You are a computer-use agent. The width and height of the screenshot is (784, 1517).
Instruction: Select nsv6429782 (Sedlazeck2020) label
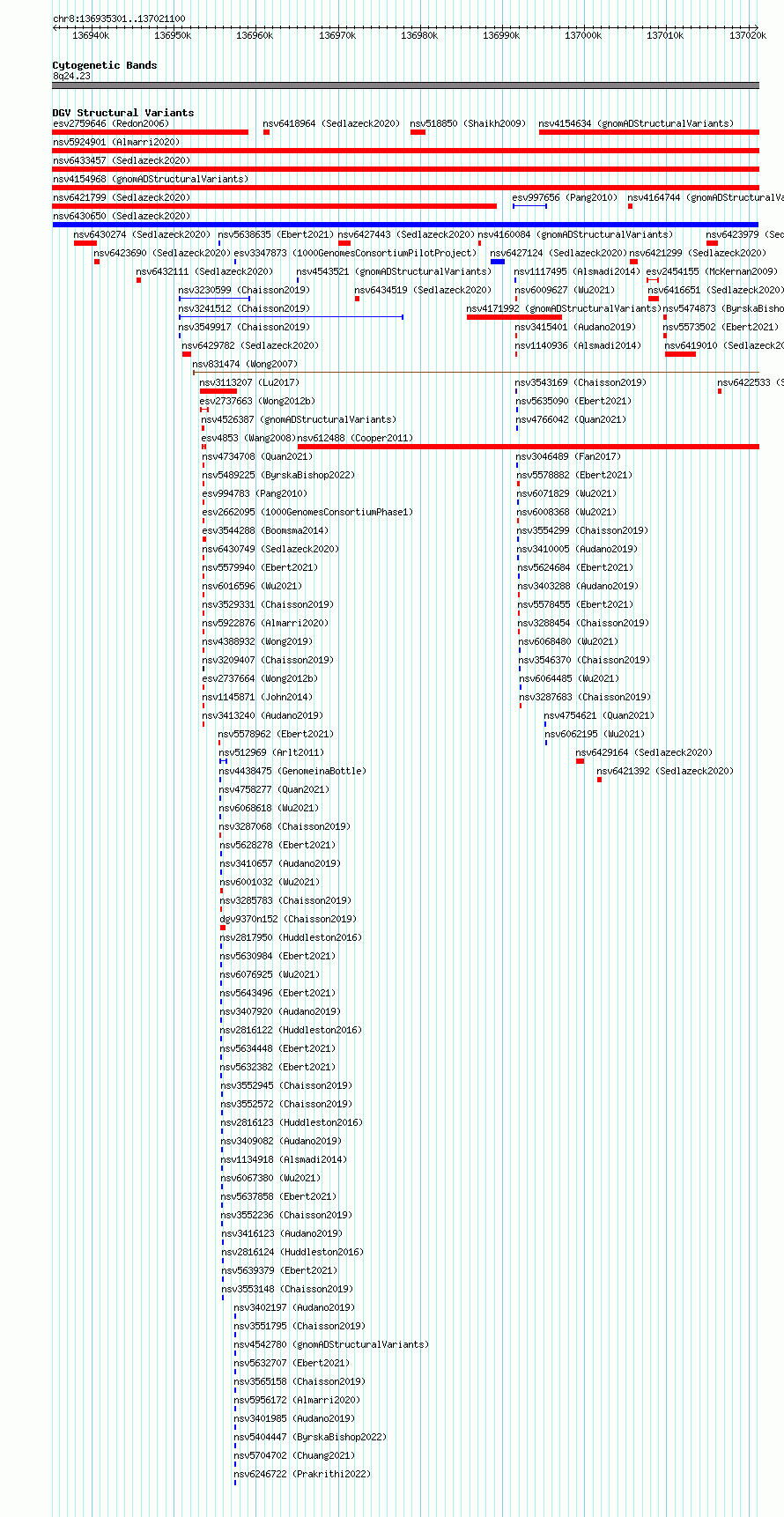(251, 346)
